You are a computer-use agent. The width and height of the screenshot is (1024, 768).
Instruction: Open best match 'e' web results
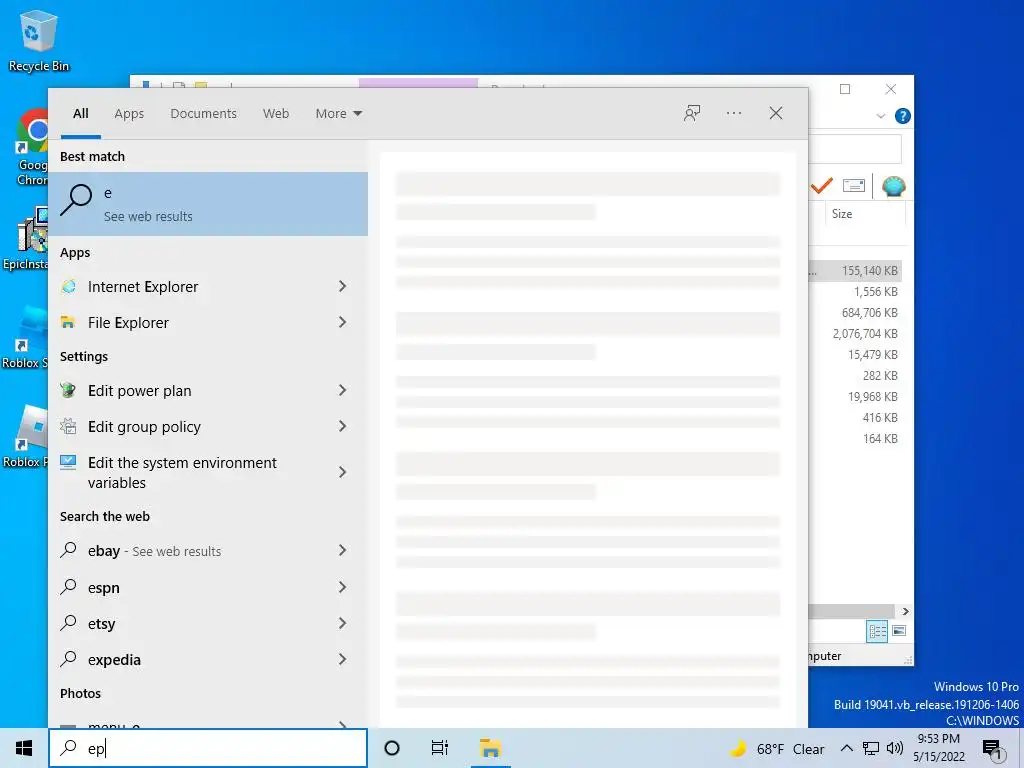tap(208, 204)
